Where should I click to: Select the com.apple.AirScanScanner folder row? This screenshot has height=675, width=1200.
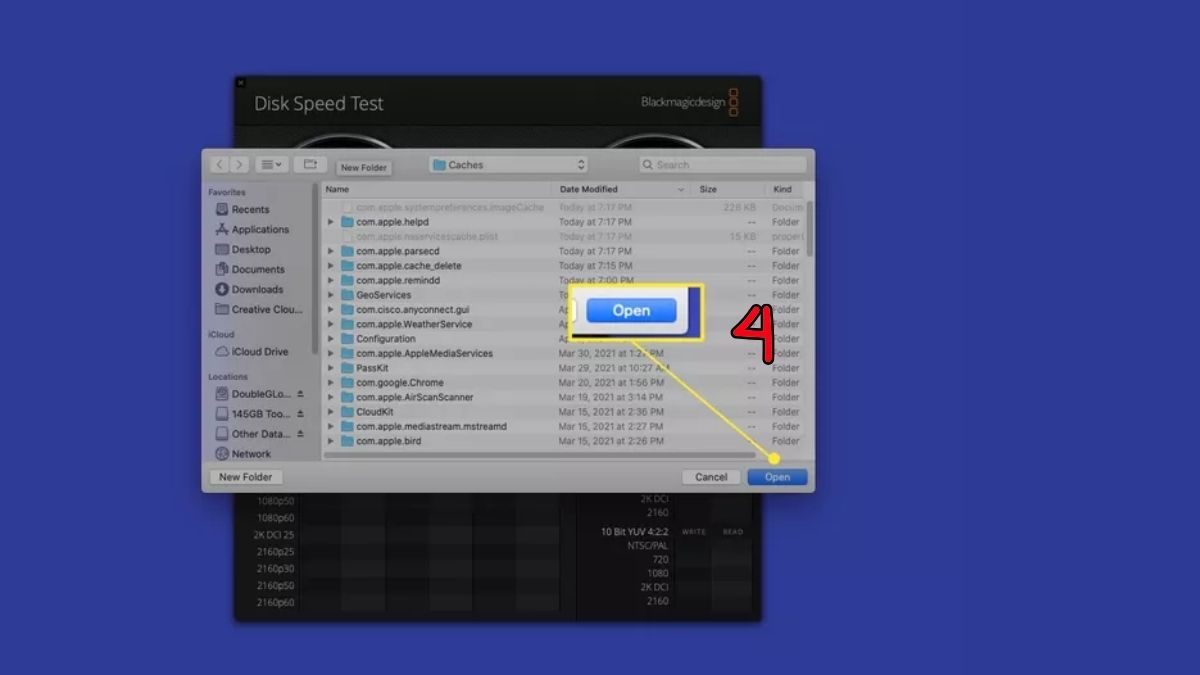click(565, 397)
